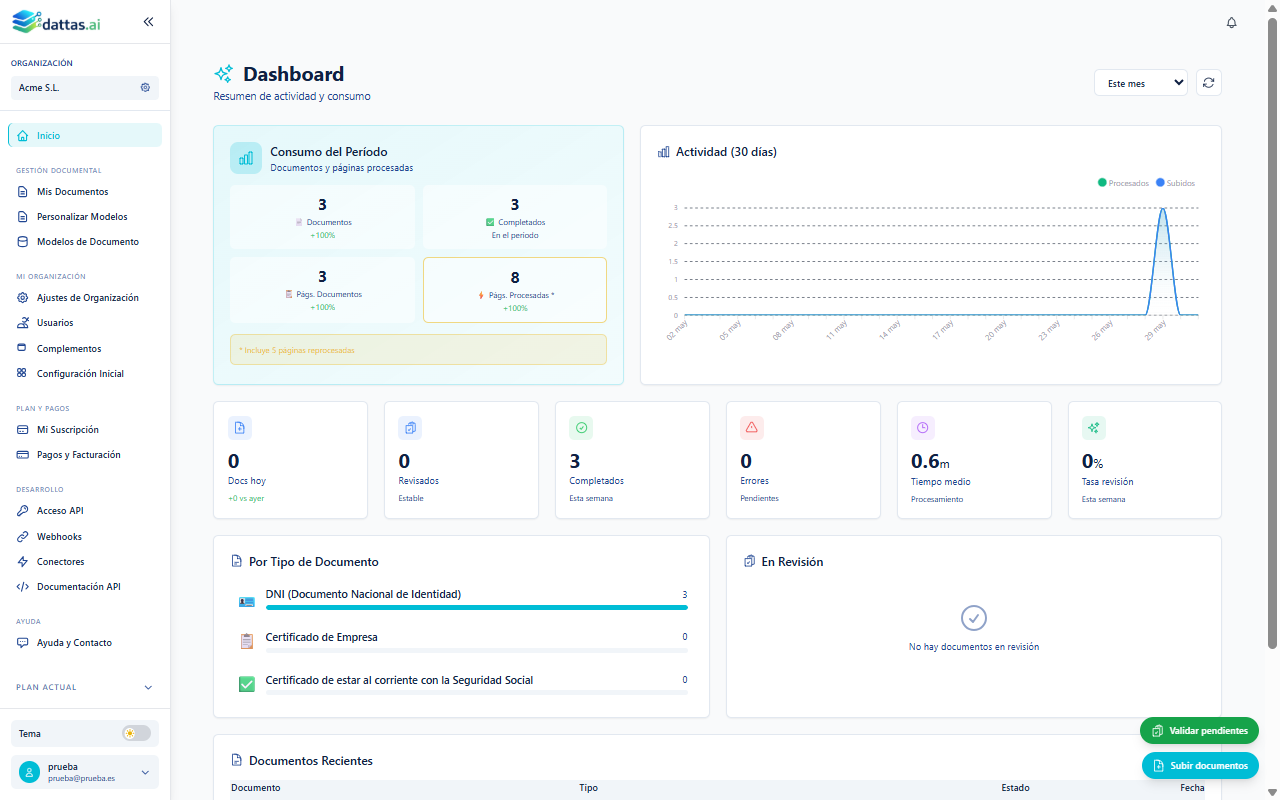The image size is (1280, 800).
Task: Click the refresh icon beside Este mes
Action: pos(1209,83)
